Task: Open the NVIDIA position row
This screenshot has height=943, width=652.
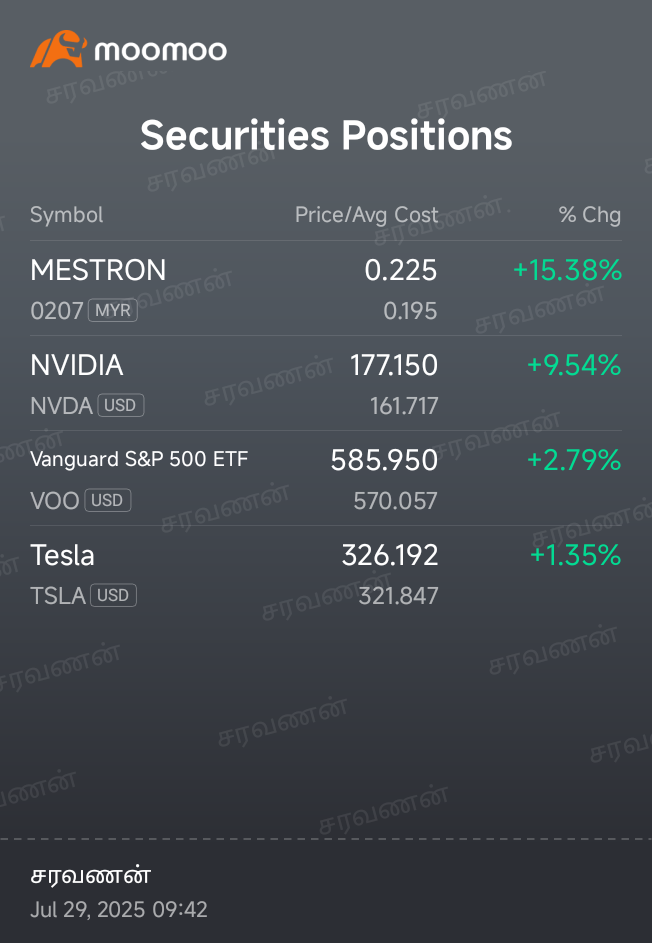Action: (326, 383)
